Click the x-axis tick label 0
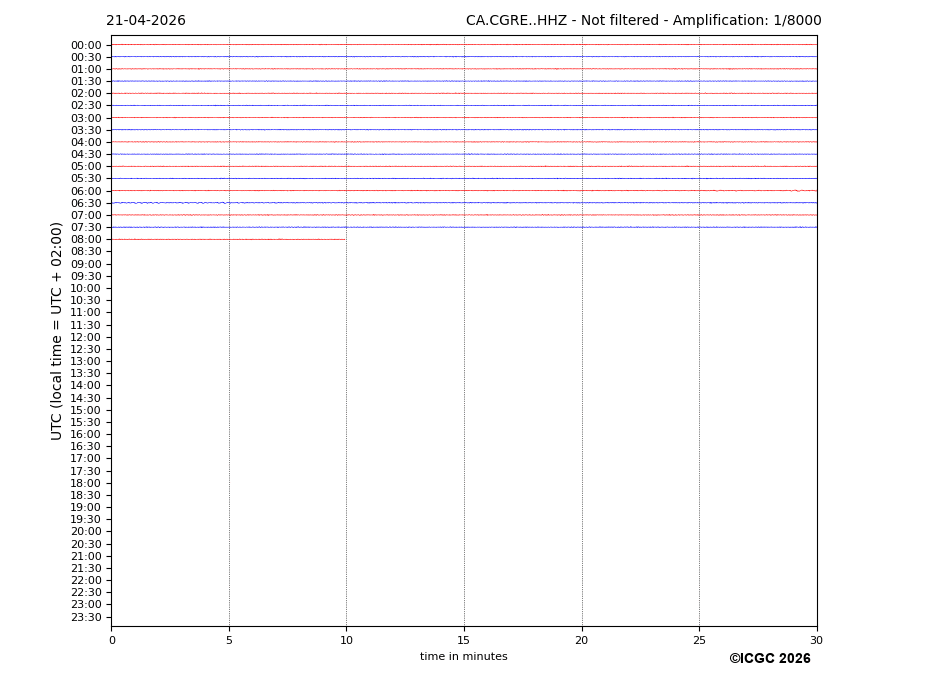 coord(112,641)
